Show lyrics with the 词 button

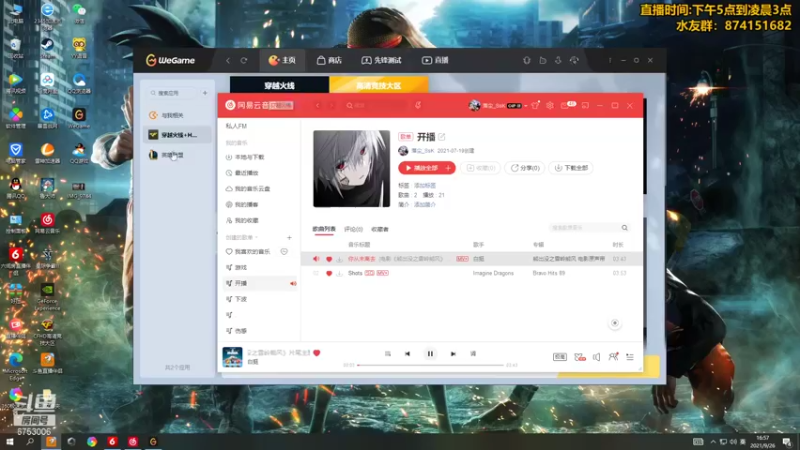(473, 354)
